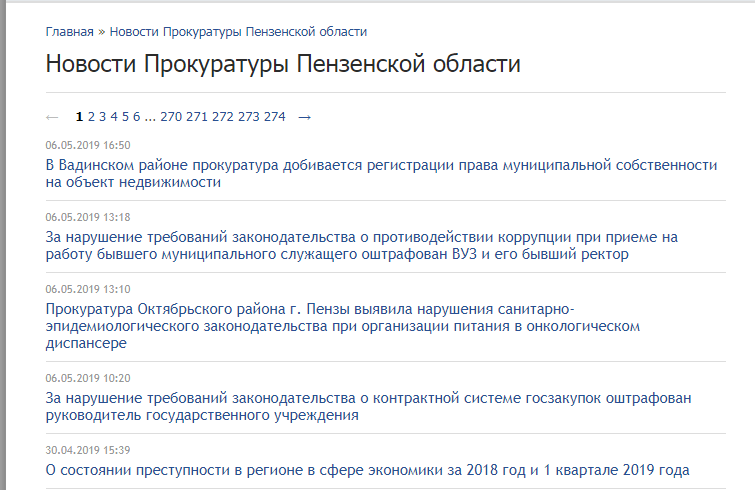The width and height of the screenshot is (755, 490).
Task: Open news about ВУЗ и его бывший ректор fined
Action: (362, 245)
